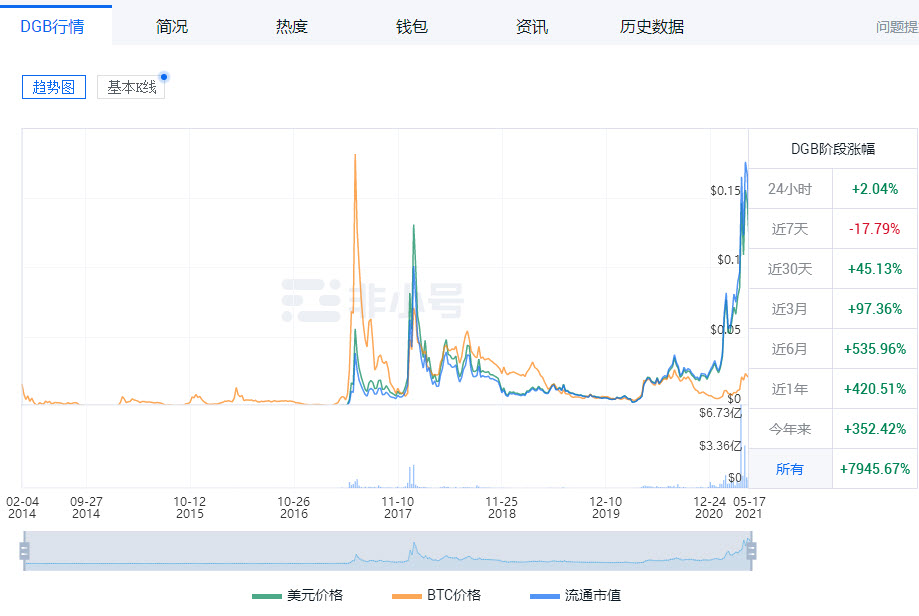Image resolution: width=919 pixels, height=616 pixels.
Task: Select the 趋势图 chart view button
Action: pos(54,87)
